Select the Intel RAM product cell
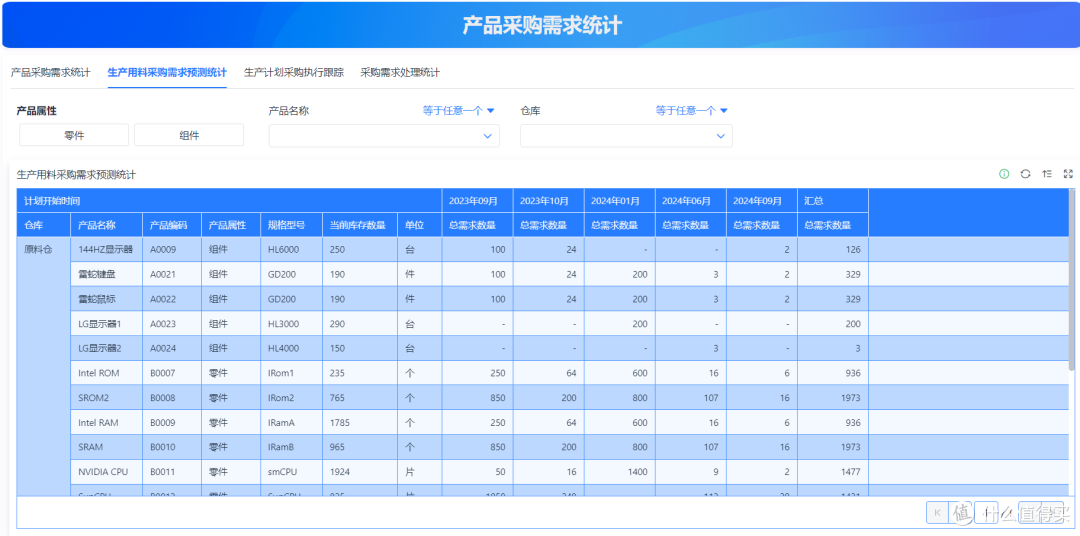 [x=107, y=422]
